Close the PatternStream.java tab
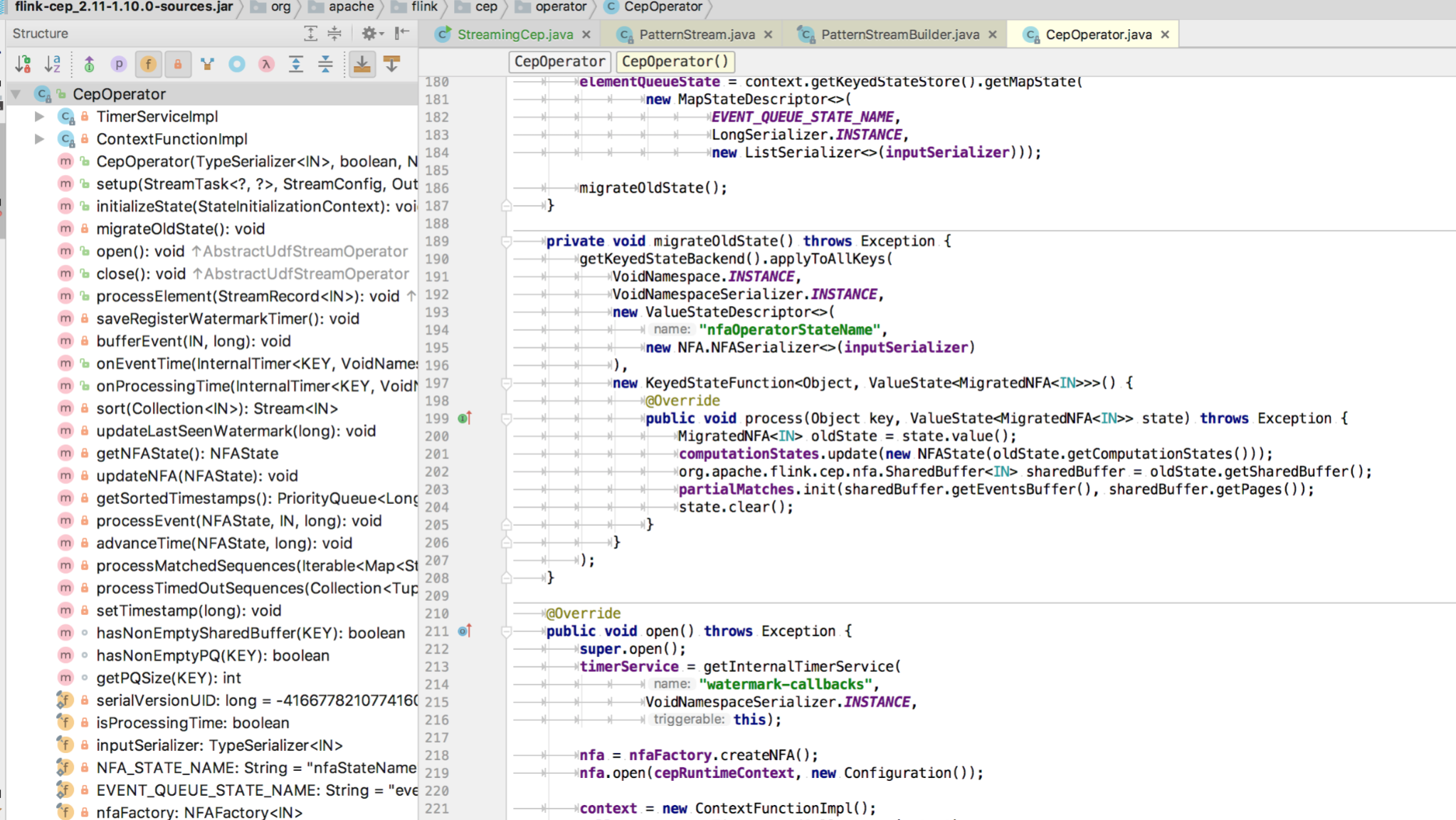Viewport: 1456px width, 820px height. click(769, 34)
